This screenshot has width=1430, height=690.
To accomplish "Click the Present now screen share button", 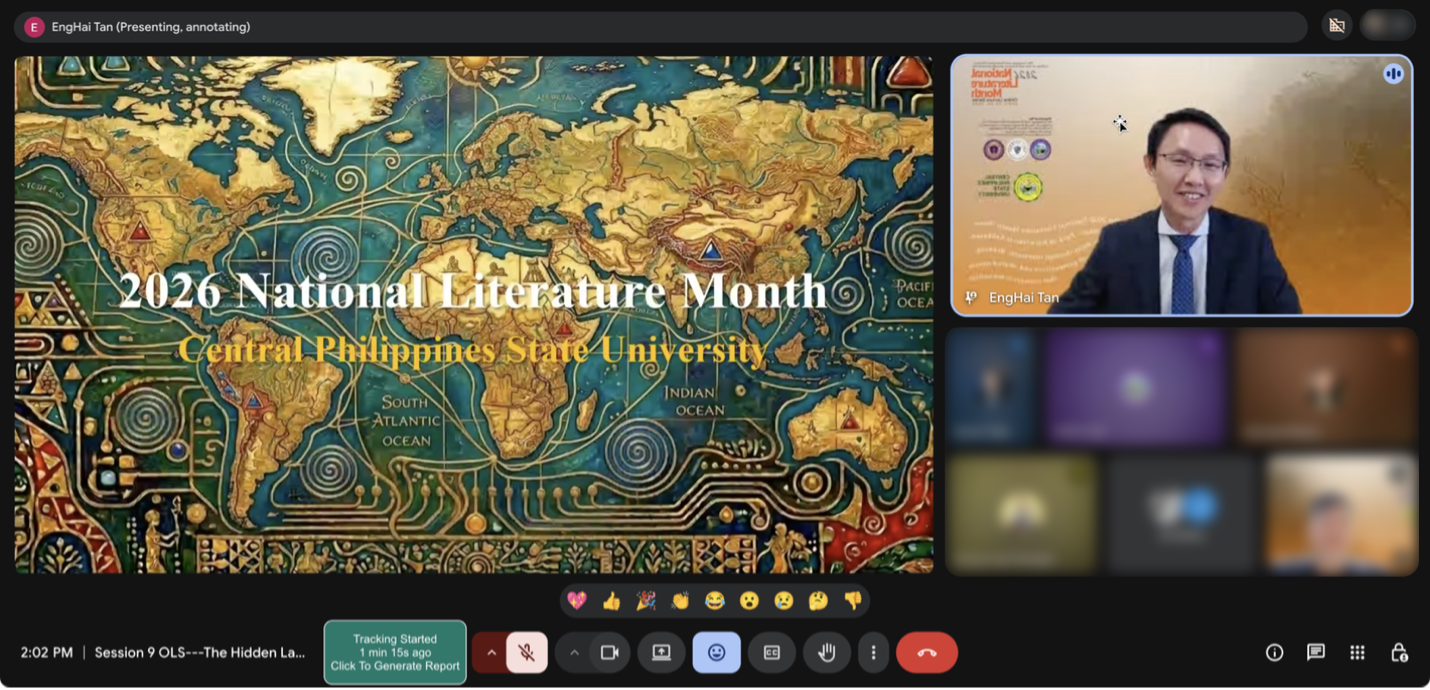I will 661,653.
